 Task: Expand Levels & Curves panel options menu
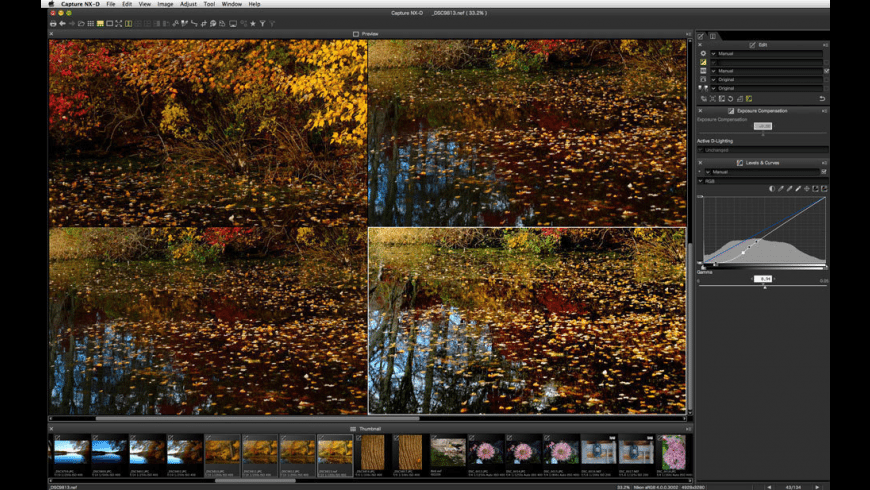(x=825, y=163)
